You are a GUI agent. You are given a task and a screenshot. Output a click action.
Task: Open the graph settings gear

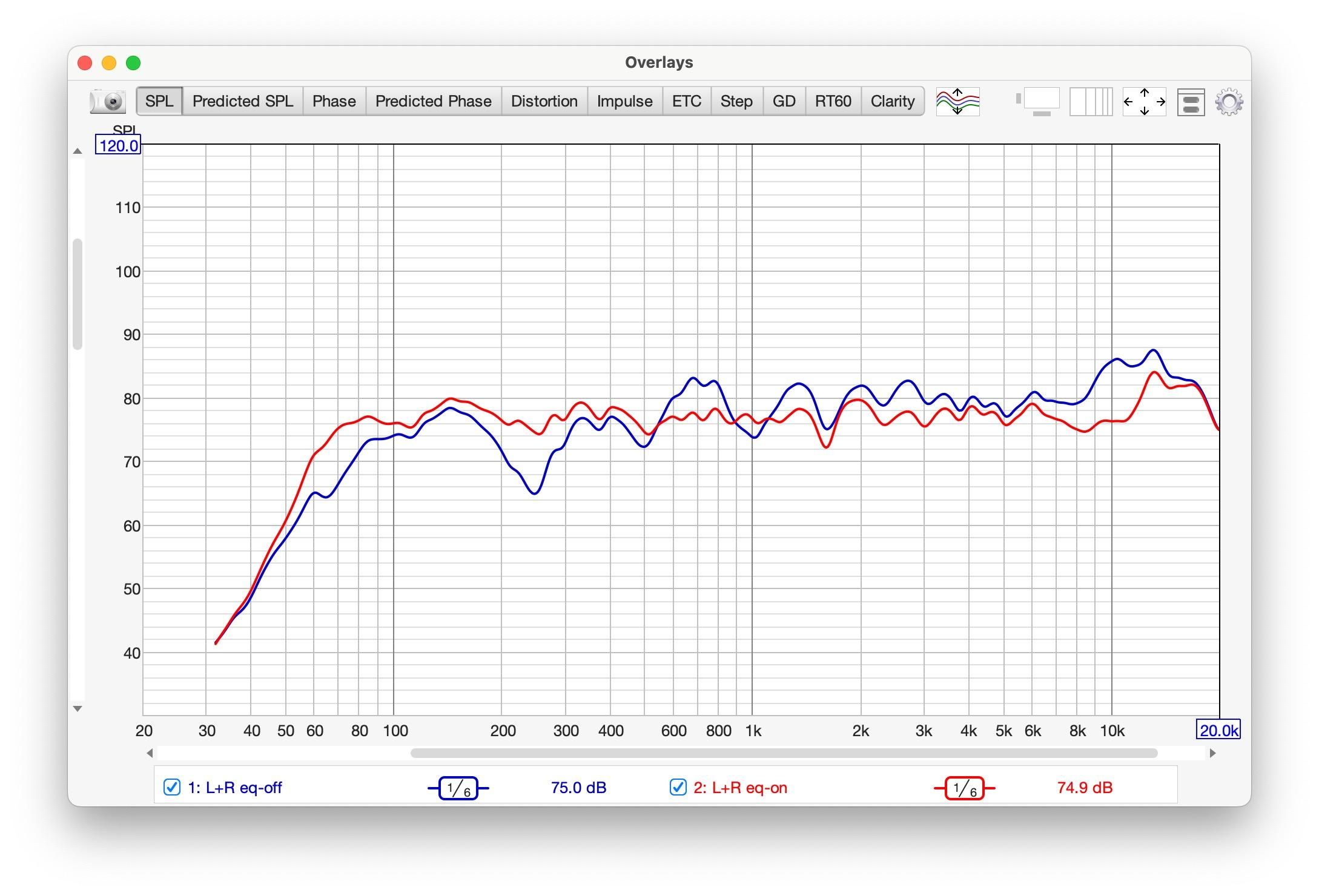pyautogui.click(x=1229, y=101)
